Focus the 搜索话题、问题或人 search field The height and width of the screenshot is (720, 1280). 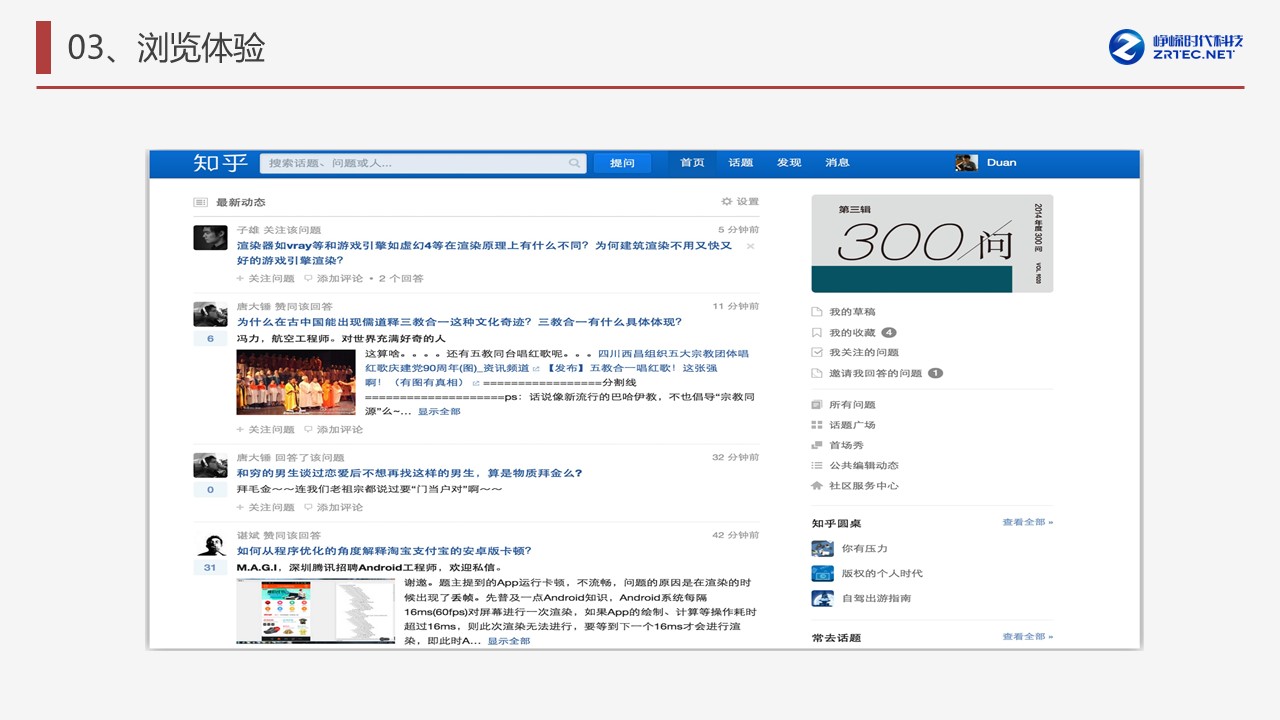(415, 163)
